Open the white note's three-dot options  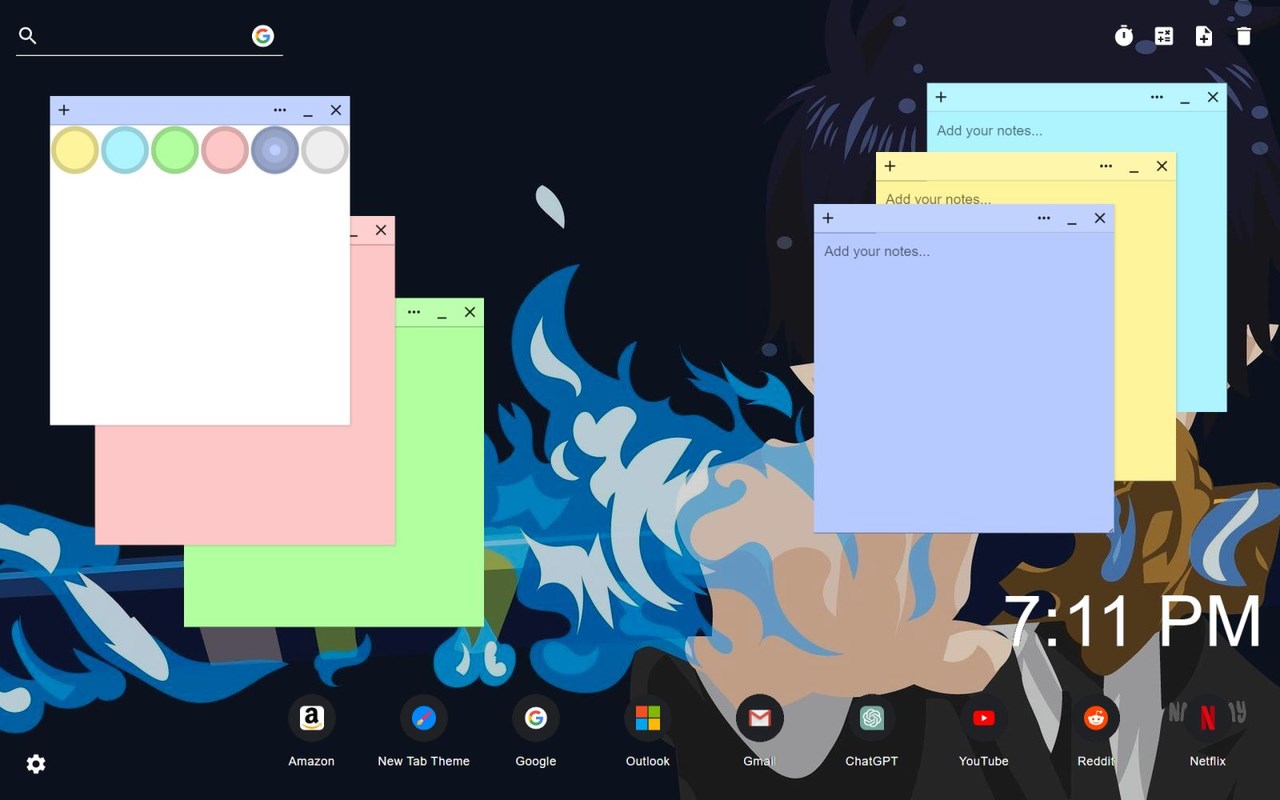point(280,110)
